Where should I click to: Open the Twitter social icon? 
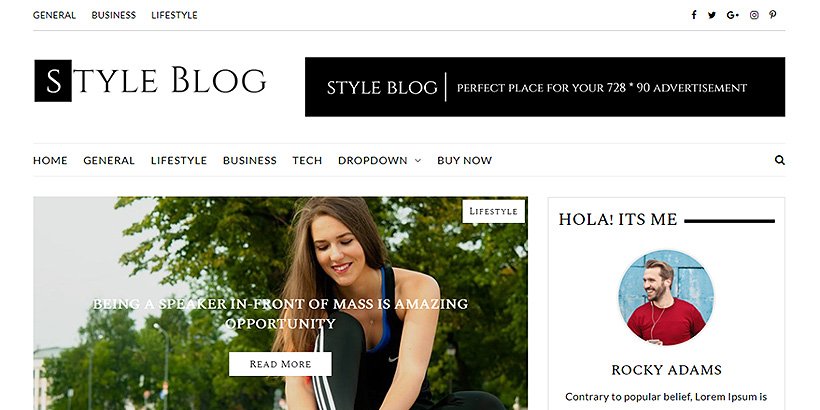[712, 15]
